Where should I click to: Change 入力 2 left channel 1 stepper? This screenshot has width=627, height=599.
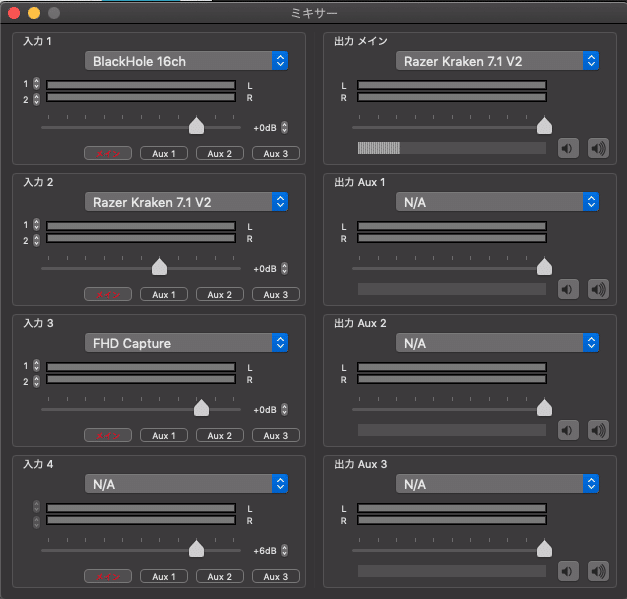(x=36, y=225)
